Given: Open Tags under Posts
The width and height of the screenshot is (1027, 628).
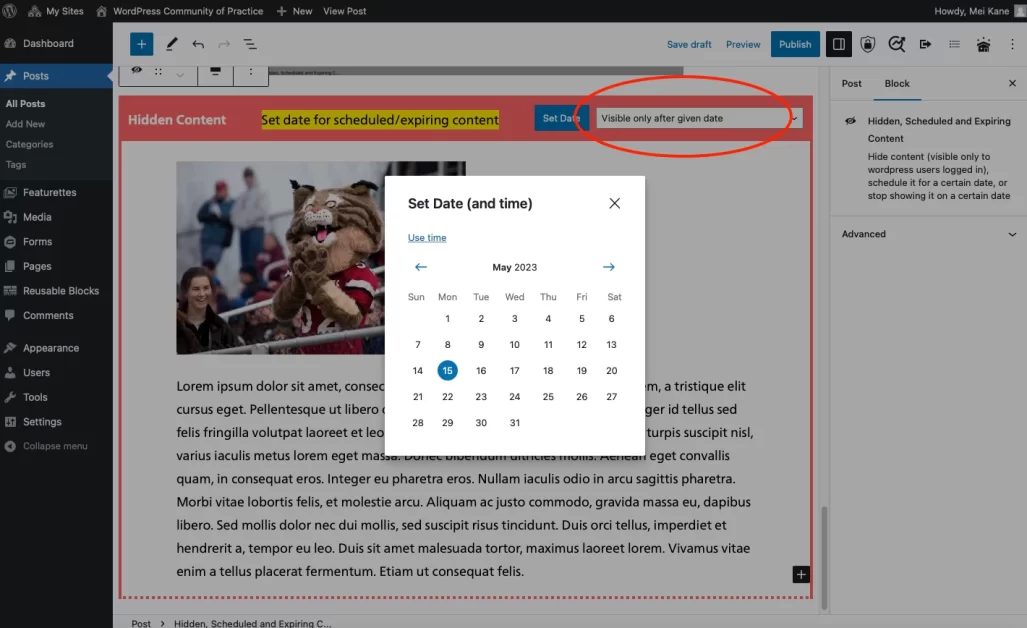Looking at the screenshot, I should tap(16, 164).
